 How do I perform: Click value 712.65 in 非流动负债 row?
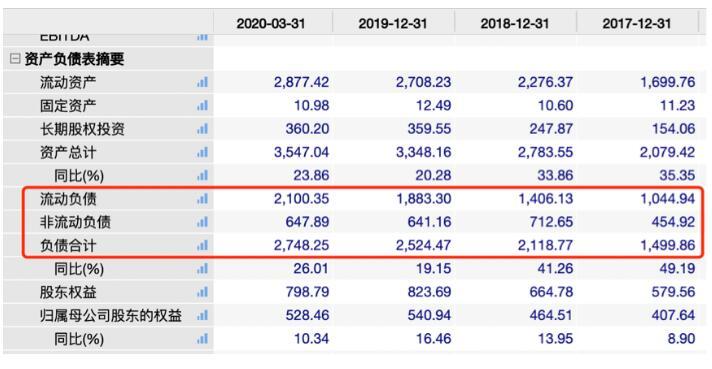[551, 222]
